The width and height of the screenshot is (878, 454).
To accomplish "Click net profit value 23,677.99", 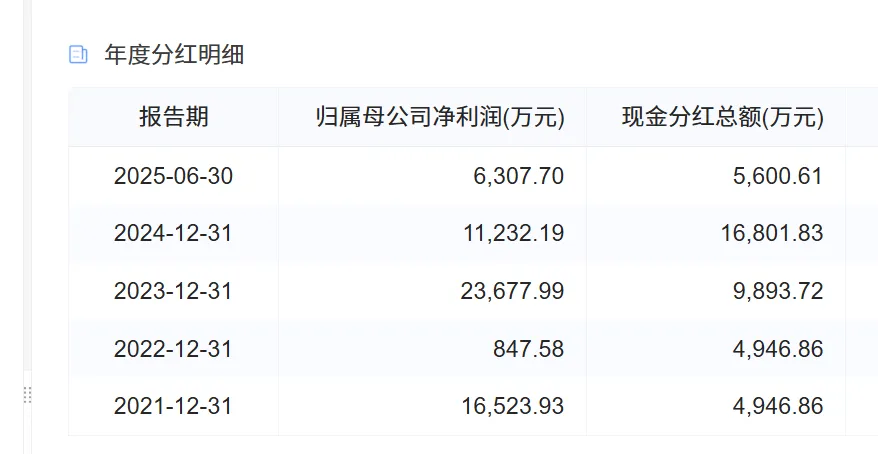I will [512, 291].
